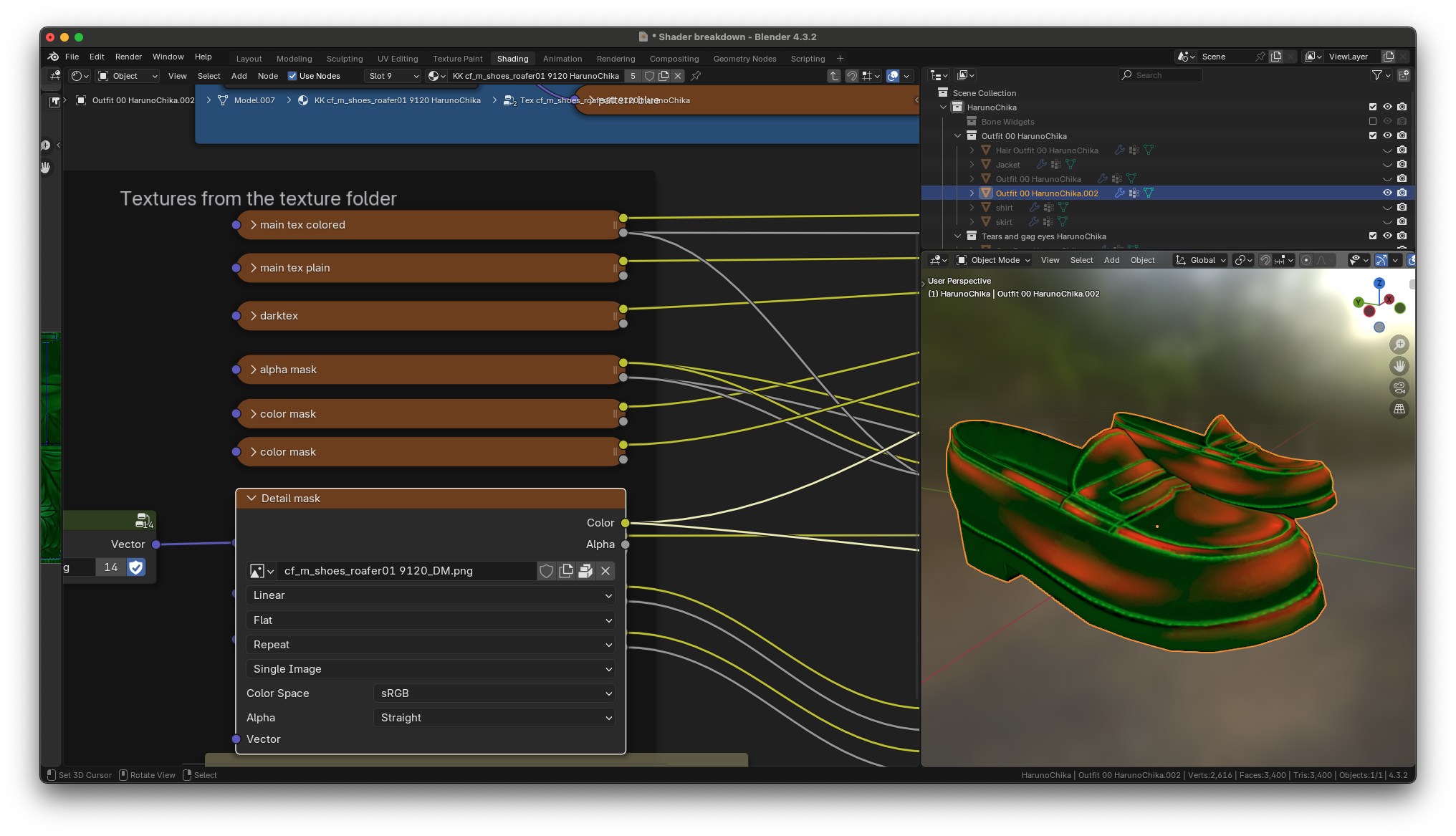The height and width of the screenshot is (836, 1456).
Task: Open the Slot 9 material slot dropdown
Action: 393,76
